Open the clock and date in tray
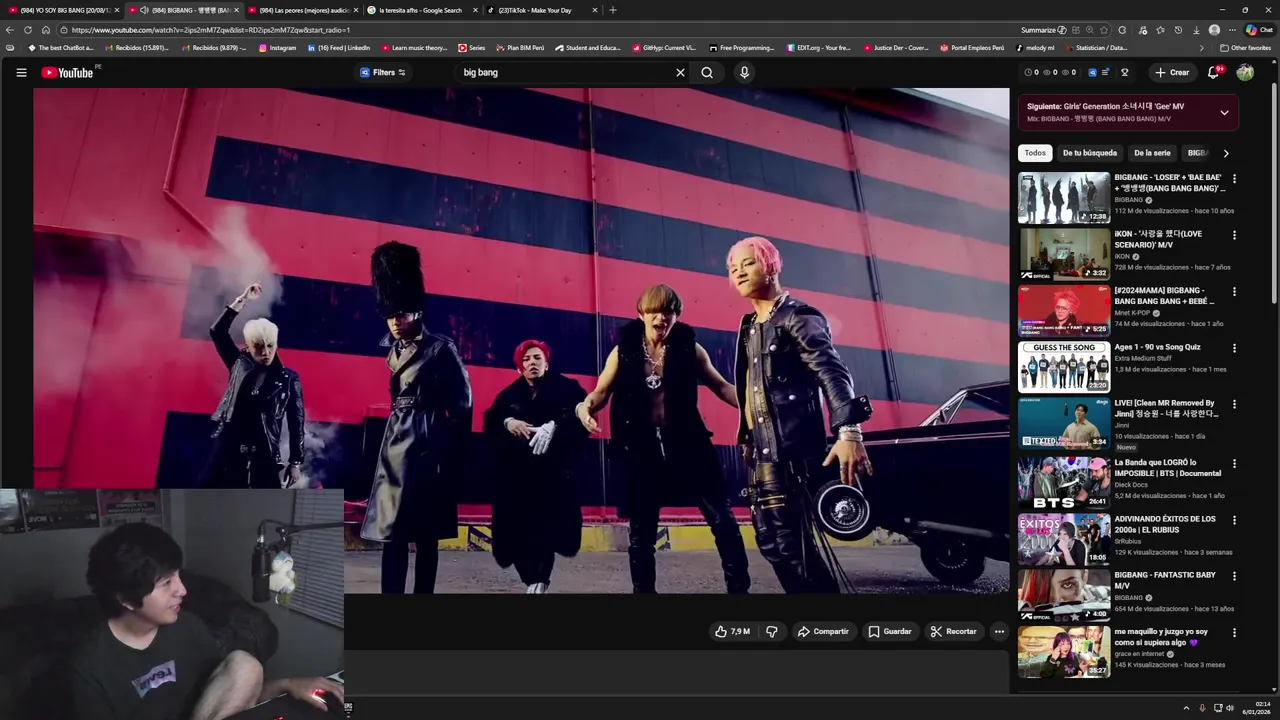This screenshot has width=1280, height=720. [x=1257, y=708]
